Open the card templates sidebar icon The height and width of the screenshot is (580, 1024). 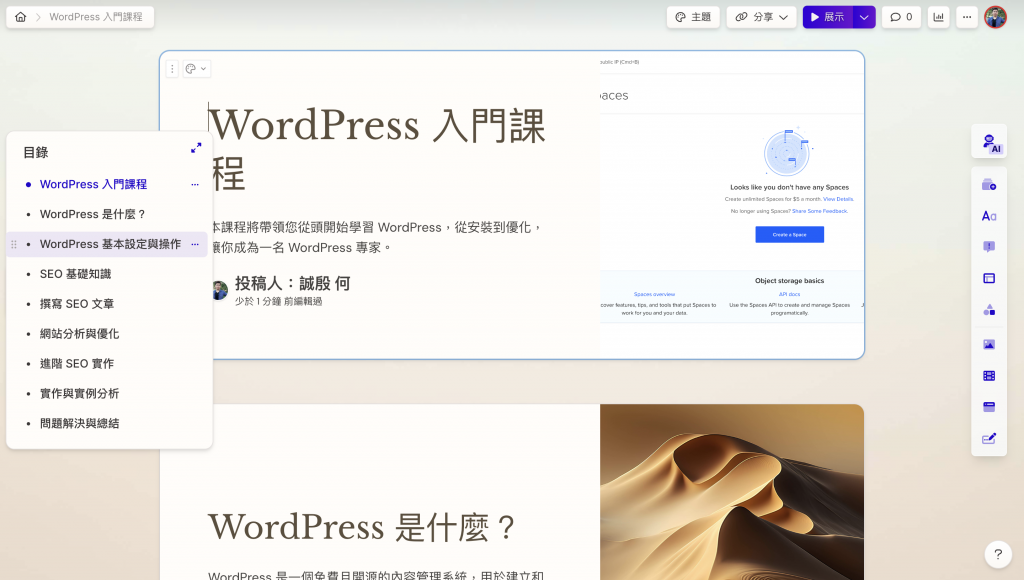click(989, 185)
